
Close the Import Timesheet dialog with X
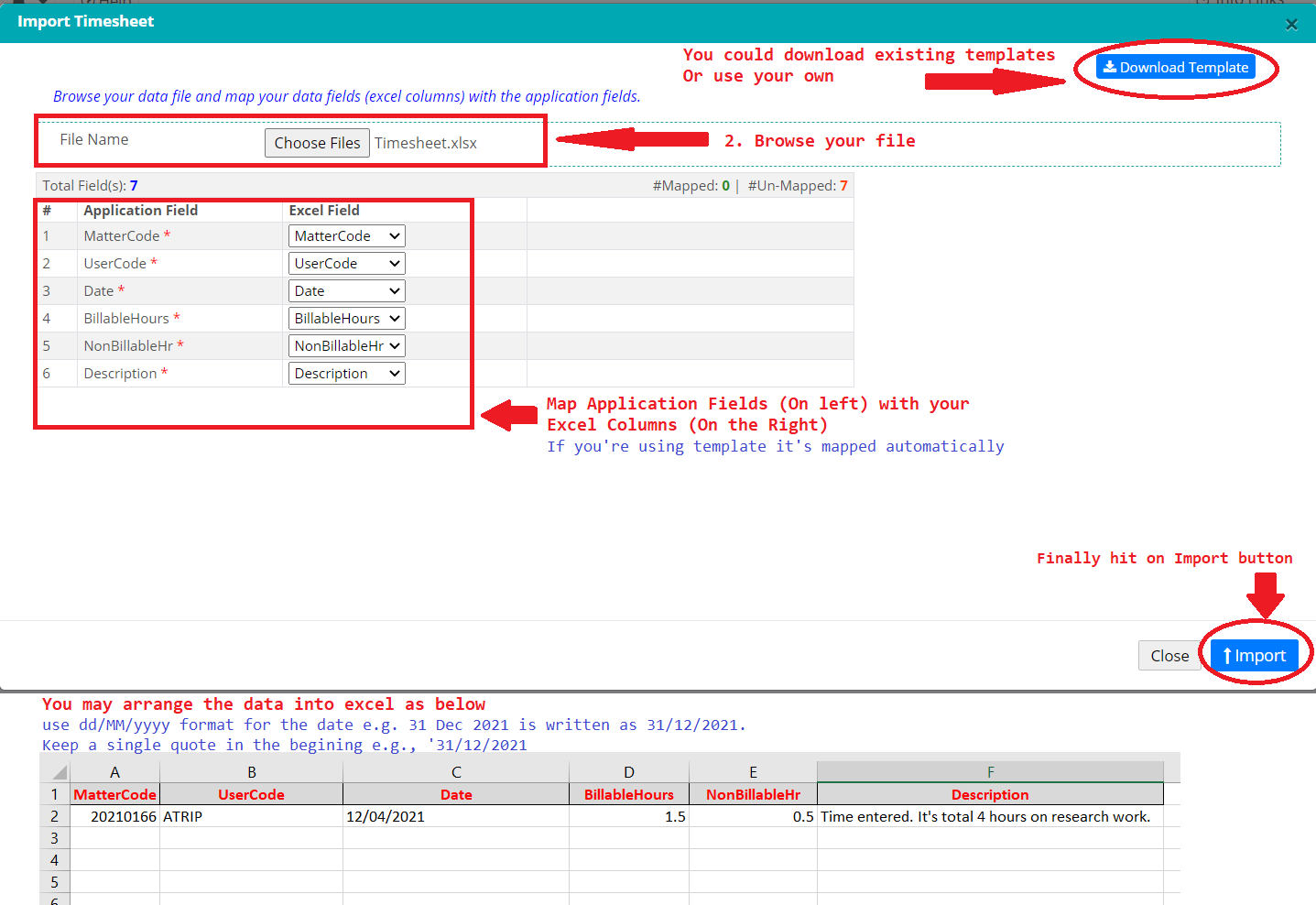point(1291,25)
